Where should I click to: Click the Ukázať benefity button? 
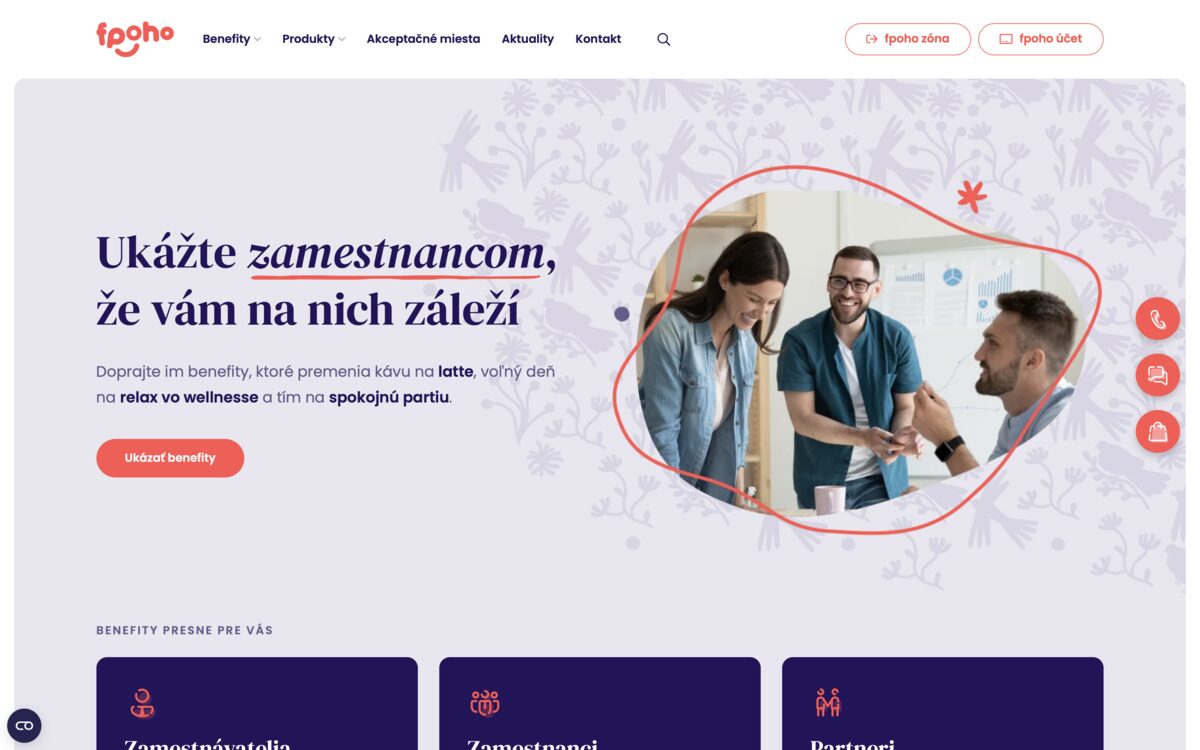pos(170,458)
